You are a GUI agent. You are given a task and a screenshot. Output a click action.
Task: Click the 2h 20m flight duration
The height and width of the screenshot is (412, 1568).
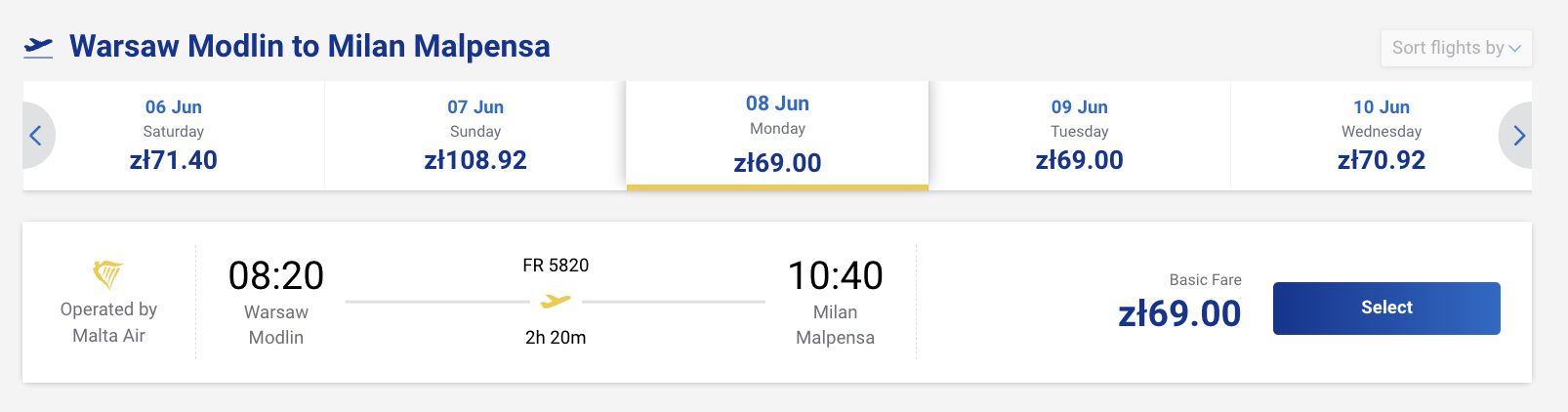tap(556, 338)
